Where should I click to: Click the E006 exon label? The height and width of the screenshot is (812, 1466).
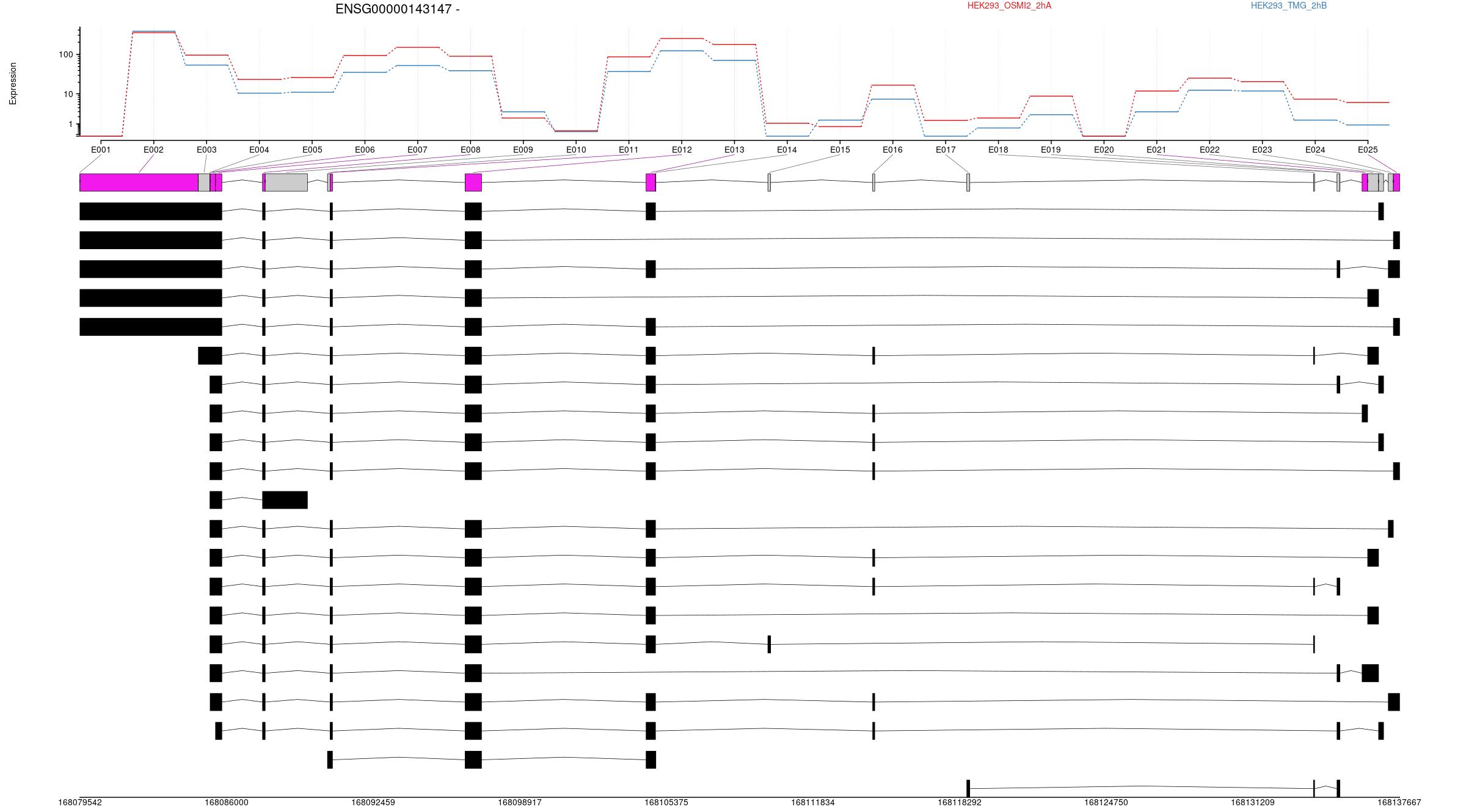[x=365, y=150]
